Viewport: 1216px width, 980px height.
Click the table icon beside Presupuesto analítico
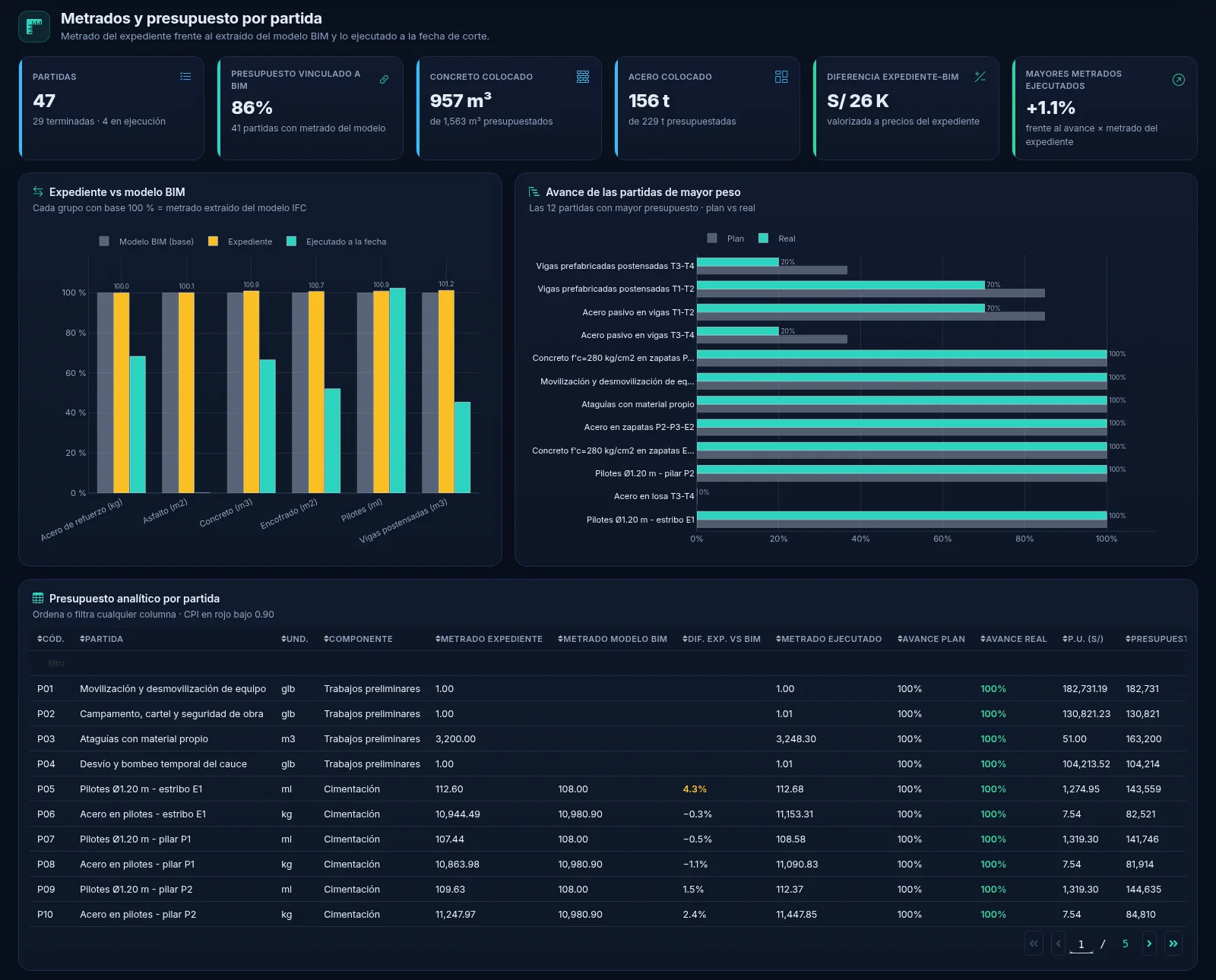pyautogui.click(x=38, y=598)
